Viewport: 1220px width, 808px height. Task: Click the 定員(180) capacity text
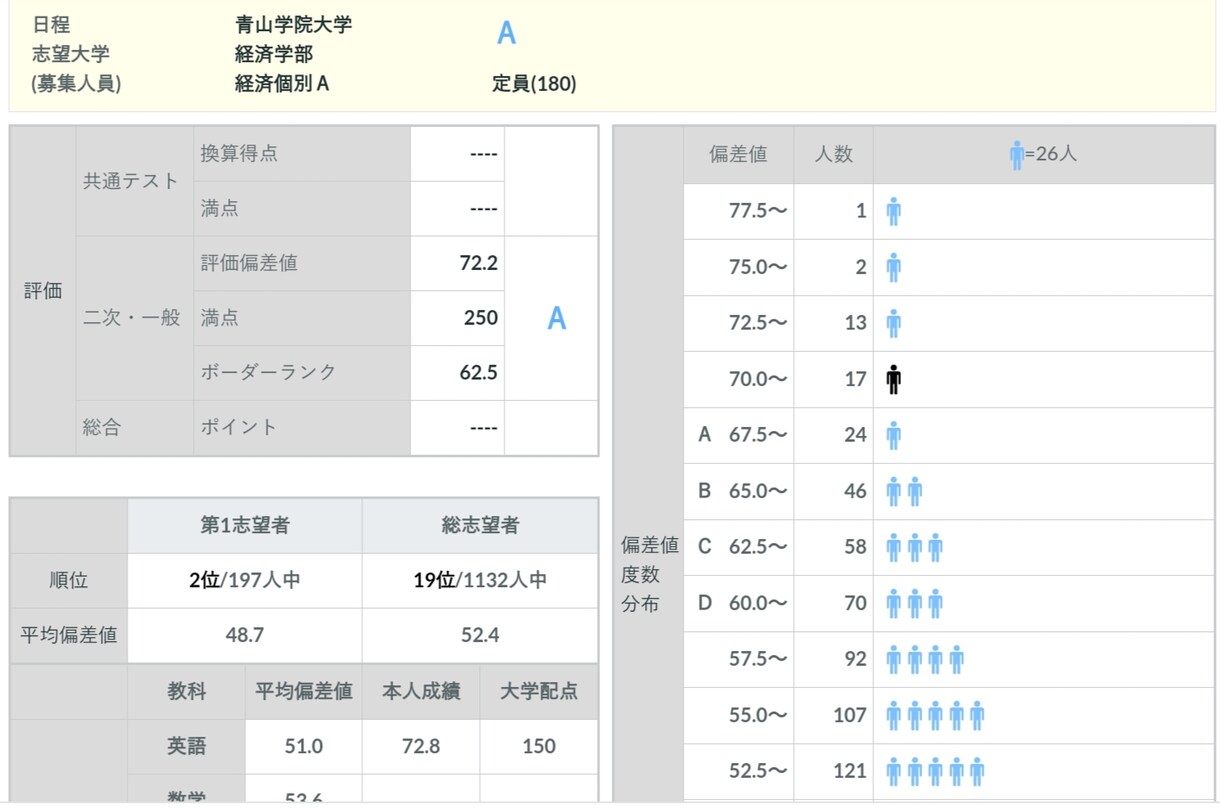coord(534,83)
